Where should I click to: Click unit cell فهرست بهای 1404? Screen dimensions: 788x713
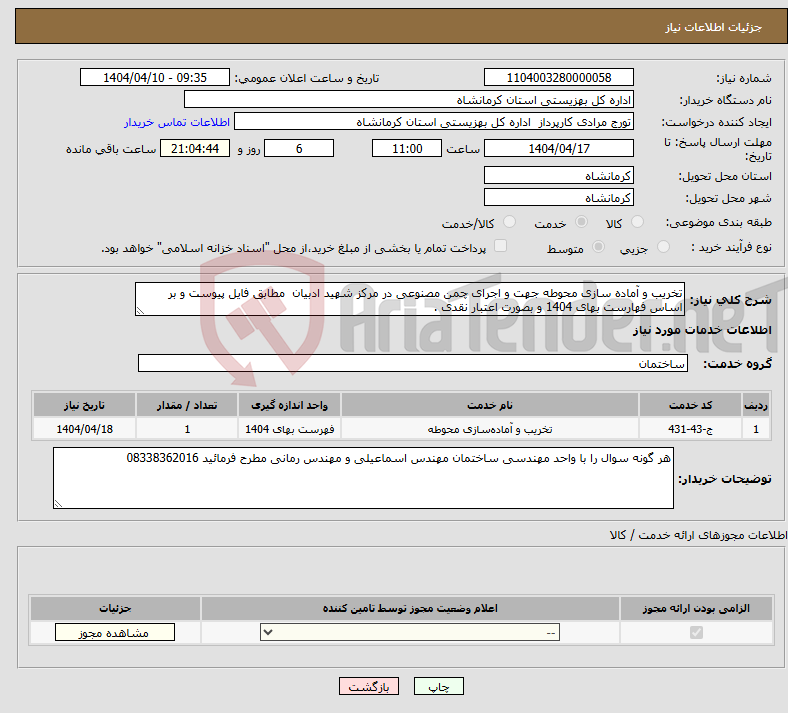point(289,429)
